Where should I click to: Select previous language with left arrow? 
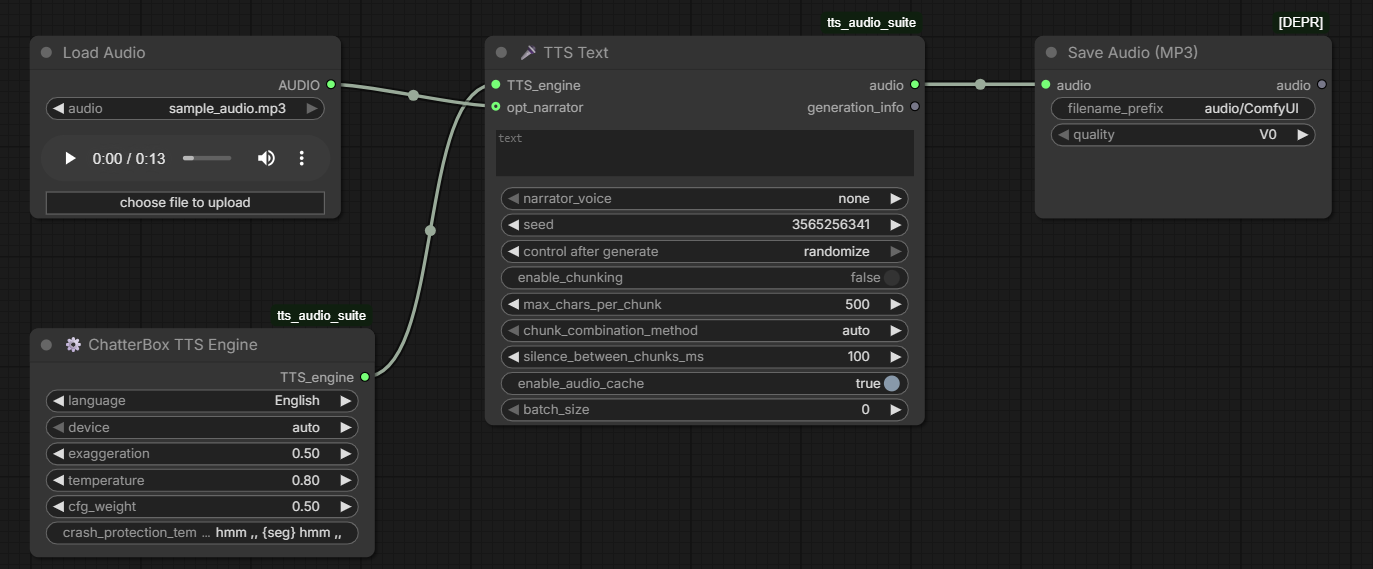point(58,401)
